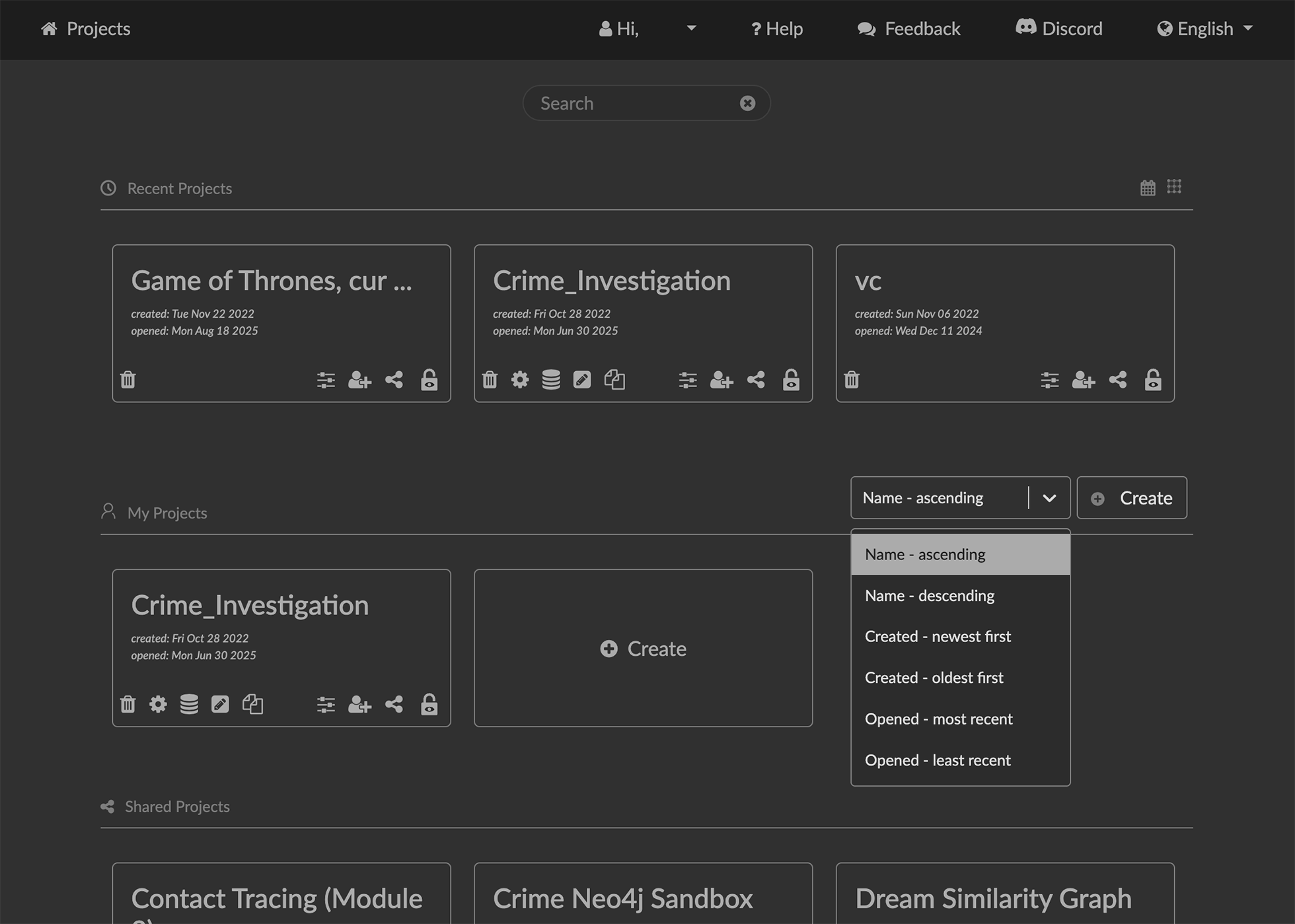Viewport: 1295px width, 924px height.
Task: Choose Opened - most recent sort option
Action: [938, 719]
